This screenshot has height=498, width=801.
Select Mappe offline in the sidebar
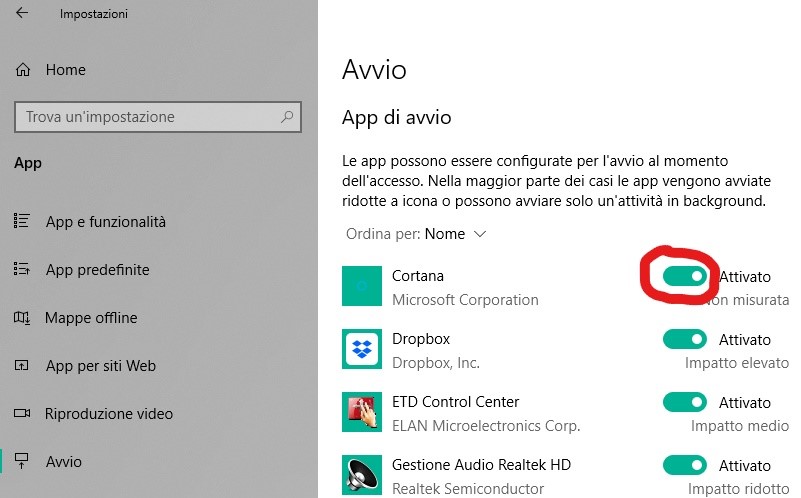91,318
